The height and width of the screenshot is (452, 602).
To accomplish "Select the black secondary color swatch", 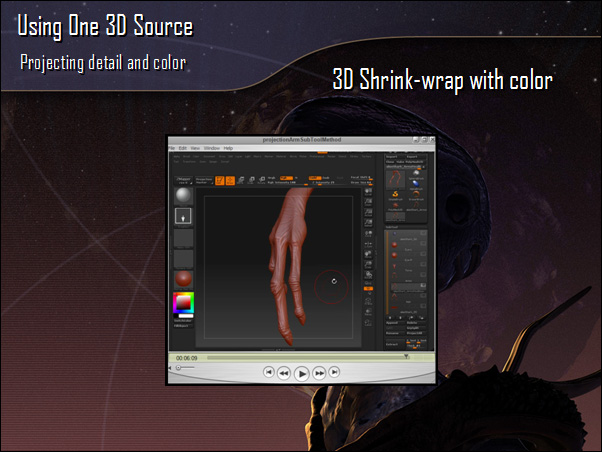I will pyautogui.click(x=176, y=316).
